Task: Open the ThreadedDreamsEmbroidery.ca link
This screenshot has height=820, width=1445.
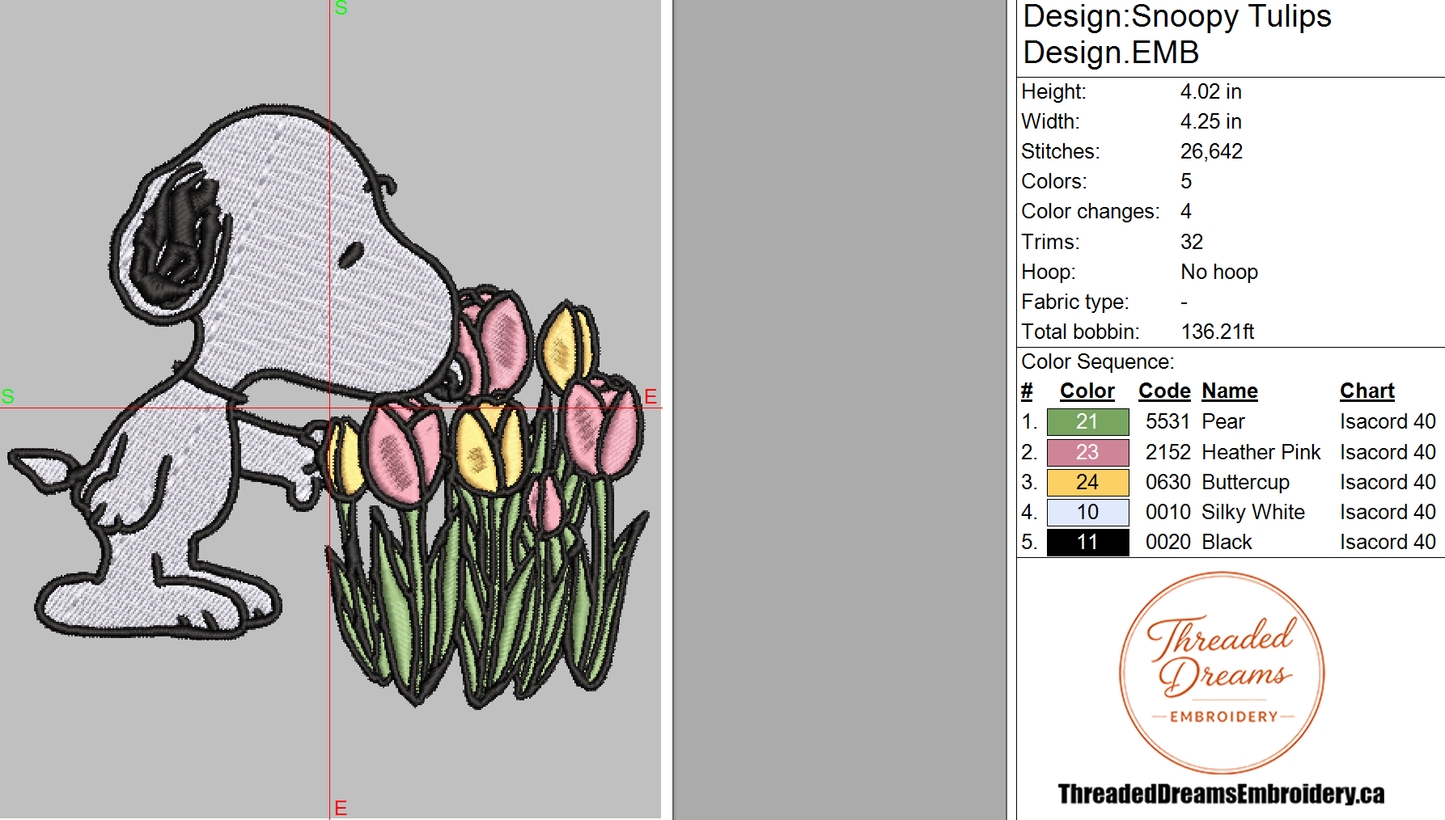Action: pos(1221,794)
